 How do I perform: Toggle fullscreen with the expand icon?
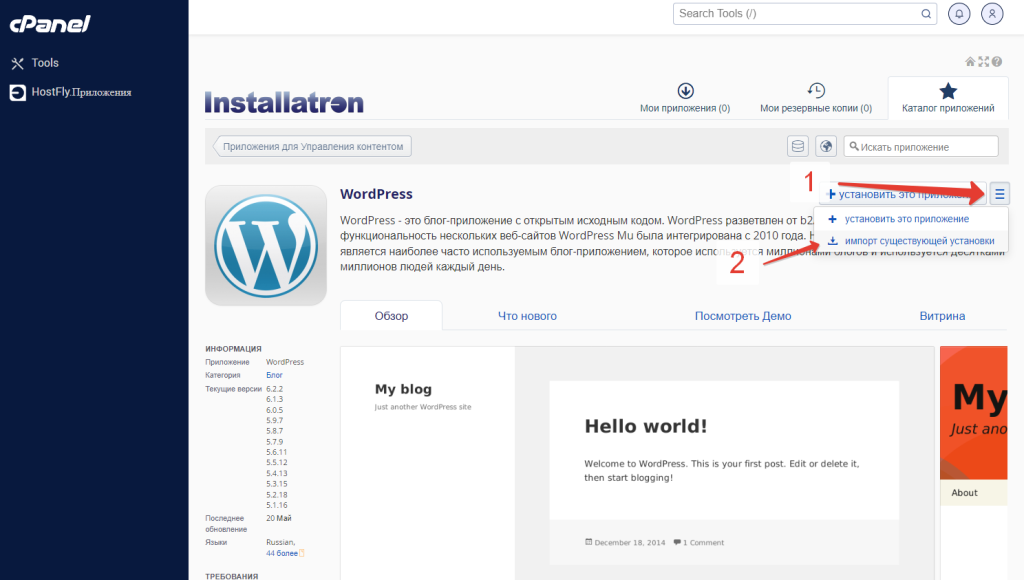pos(984,61)
